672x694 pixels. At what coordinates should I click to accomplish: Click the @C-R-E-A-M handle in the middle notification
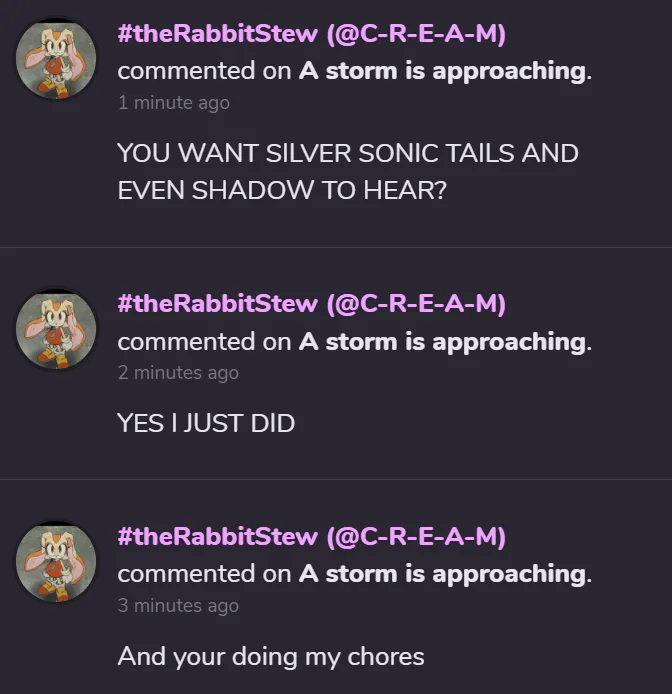(x=416, y=304)
